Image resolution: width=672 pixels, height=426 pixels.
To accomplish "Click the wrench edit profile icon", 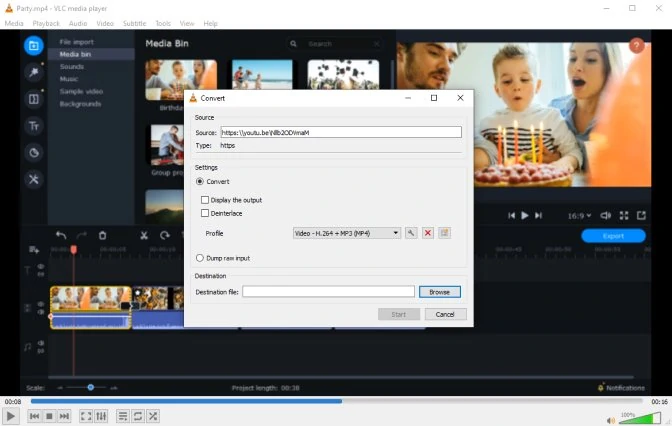I will point(411,233).
